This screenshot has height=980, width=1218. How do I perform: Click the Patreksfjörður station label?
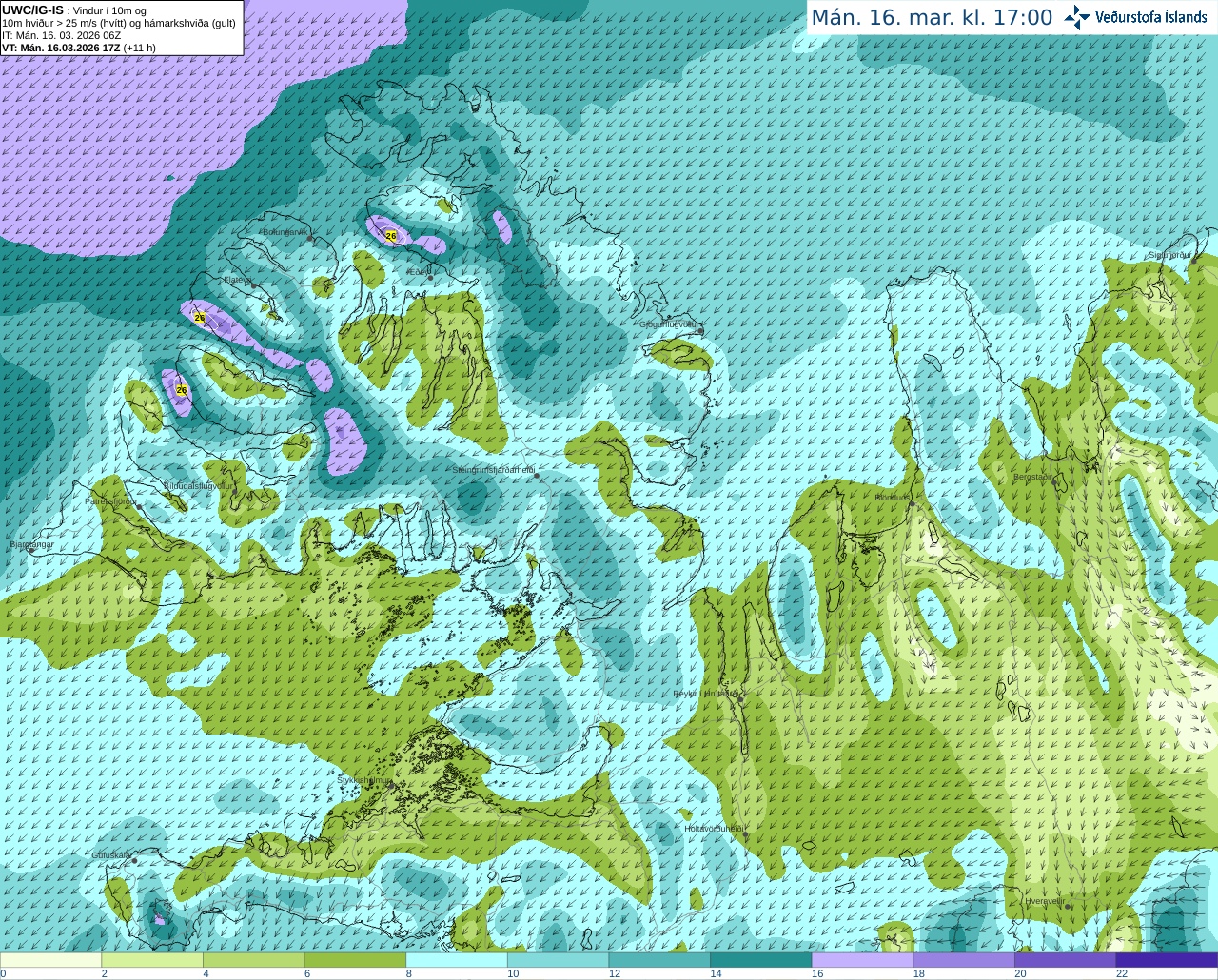tap(111, 500)
